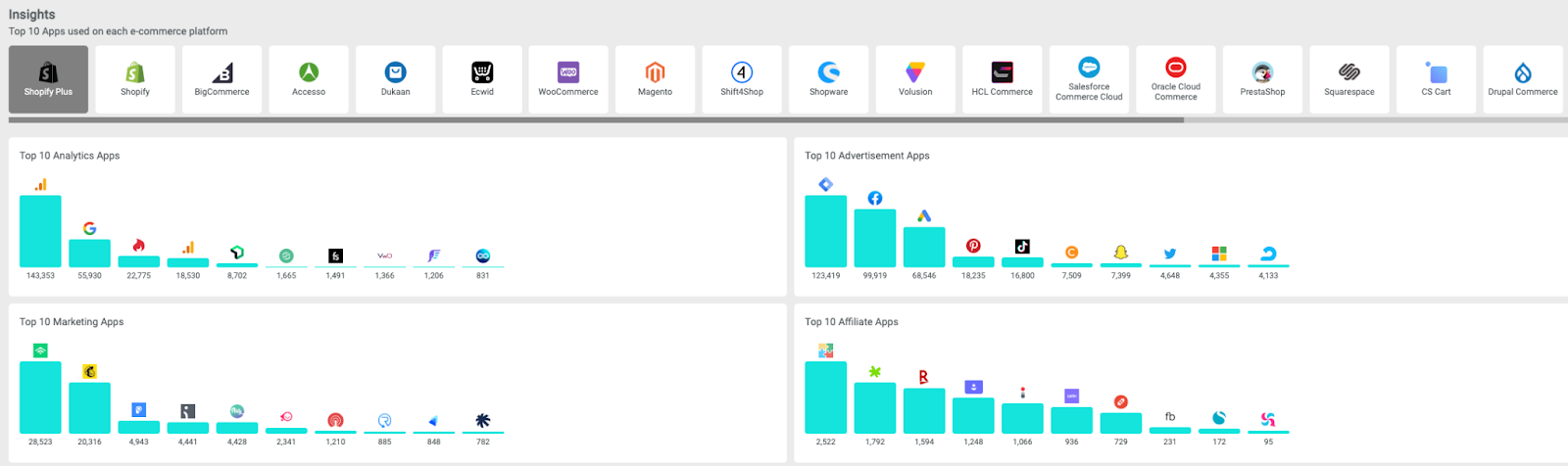Click the Snapchat ghost icon above 7,399

(1120, 253)
